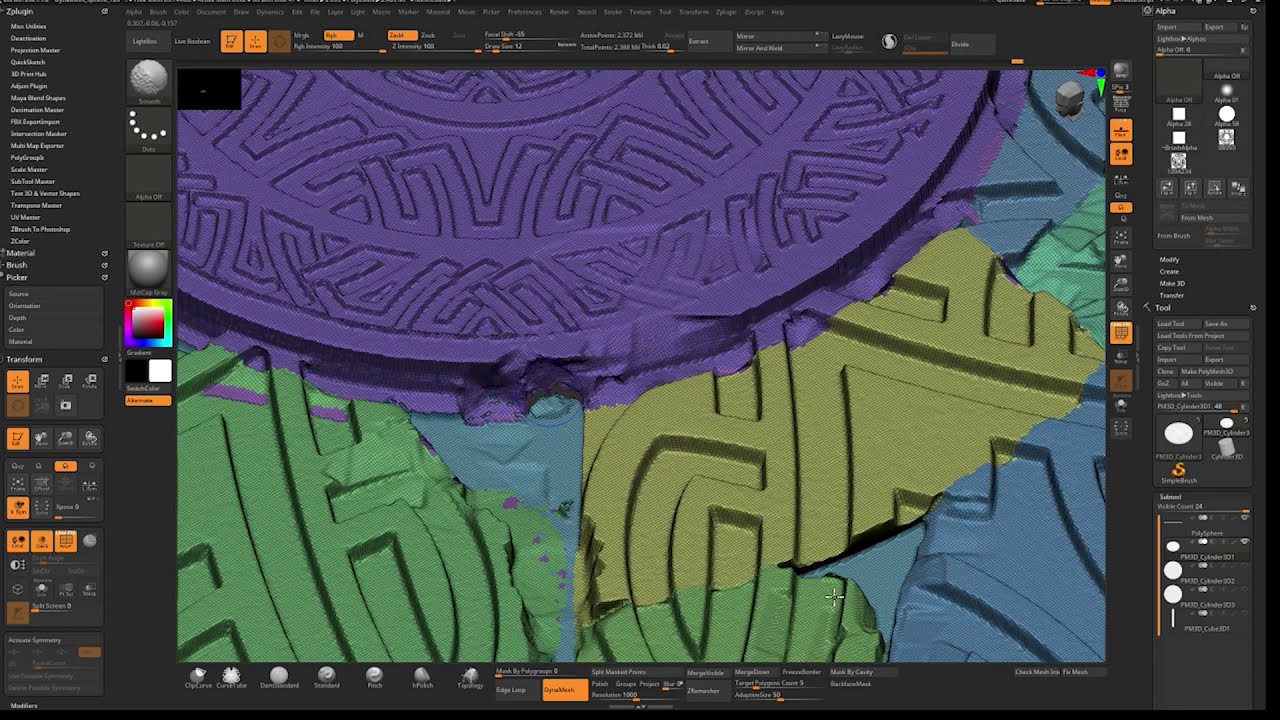Click the Draw mode button in top shelf
Screen dimensions: 1280x720
(x=255, y=41)
